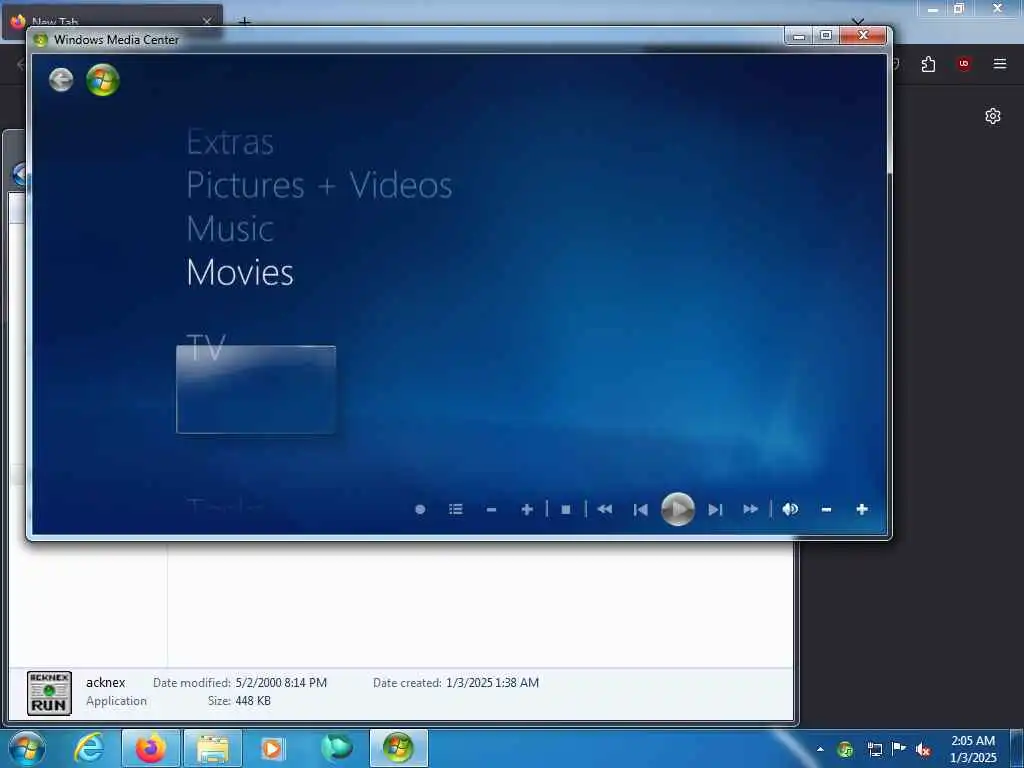1024x768 pixels.
Task: Open Firefox extensions puzzle icon
Action: tap(928, 64)
